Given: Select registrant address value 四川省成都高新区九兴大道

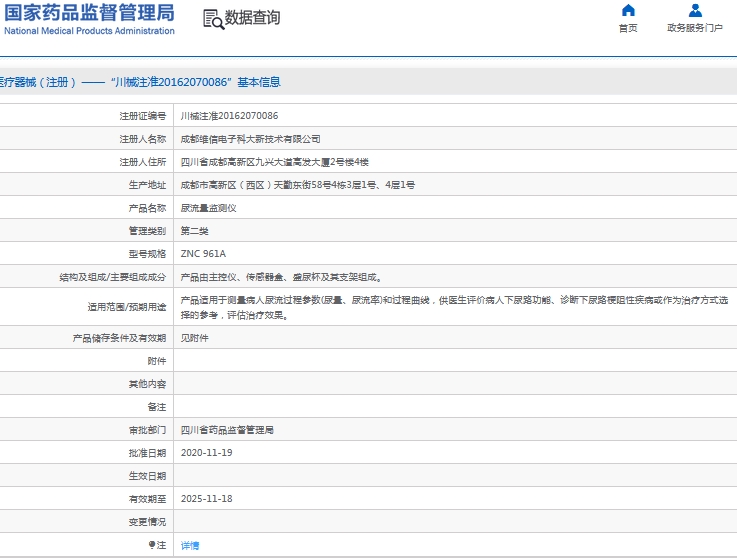Looking at the screenshot, I should (274, 162).
